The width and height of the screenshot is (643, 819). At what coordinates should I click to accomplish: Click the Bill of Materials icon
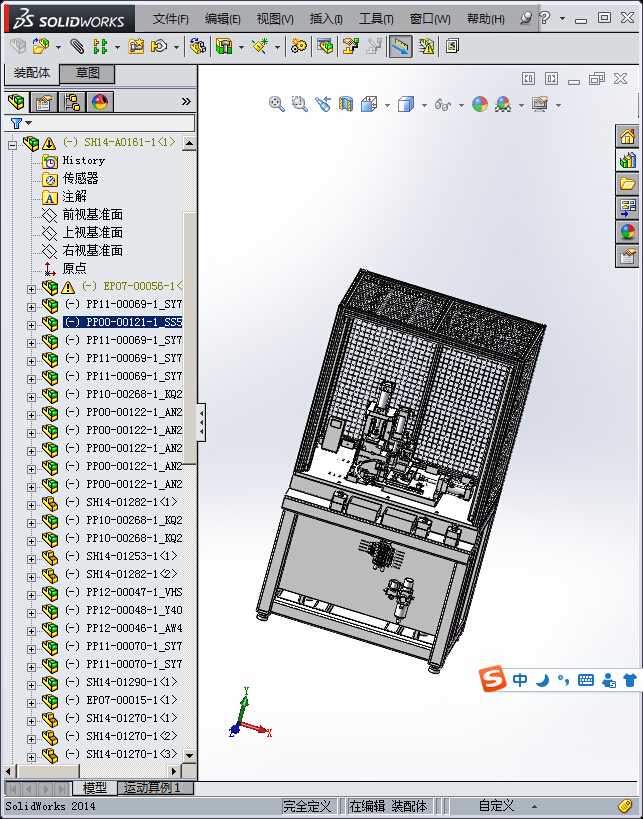324,46
